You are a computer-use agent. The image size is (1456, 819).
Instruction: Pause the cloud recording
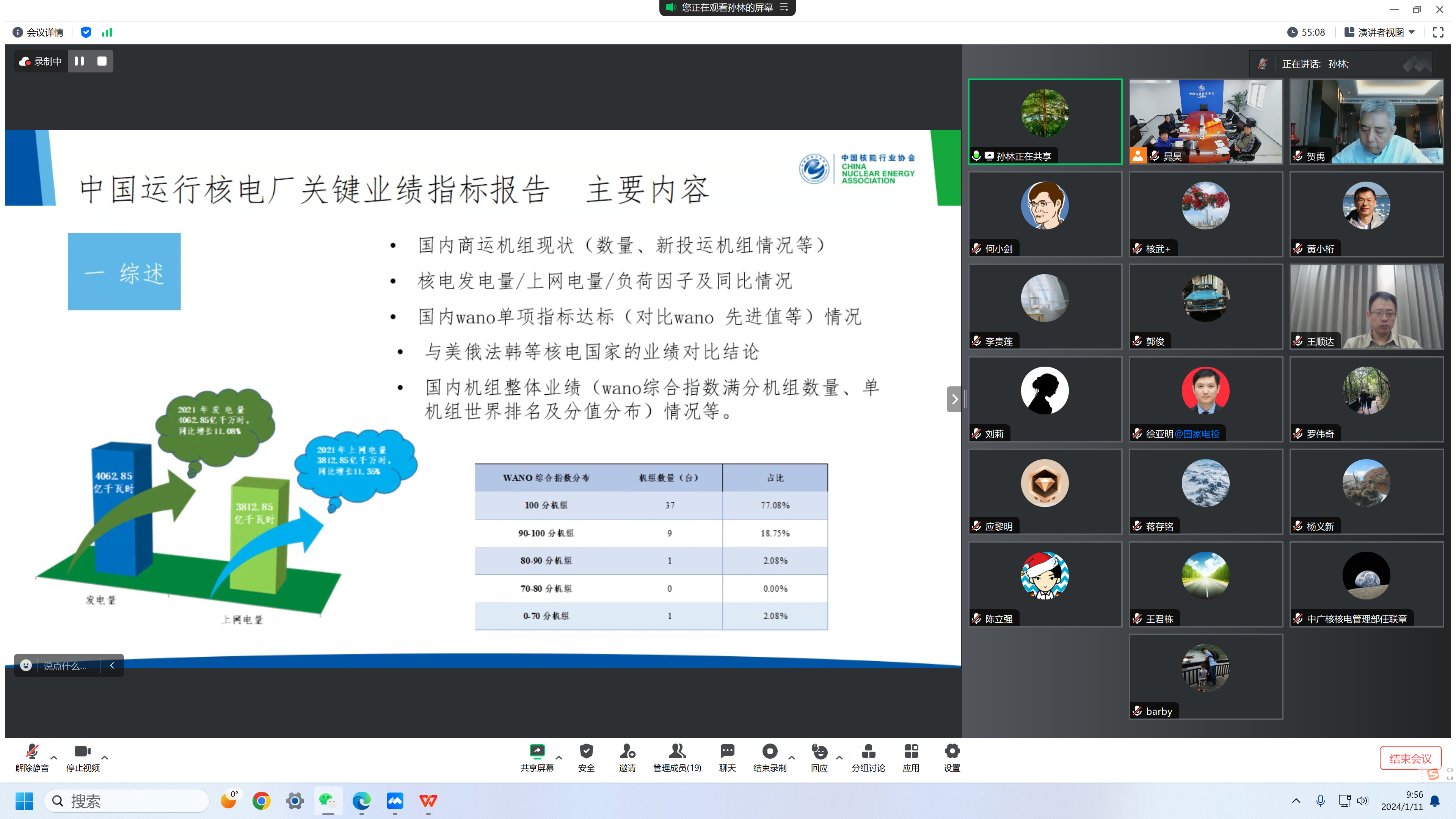[79, 61]
